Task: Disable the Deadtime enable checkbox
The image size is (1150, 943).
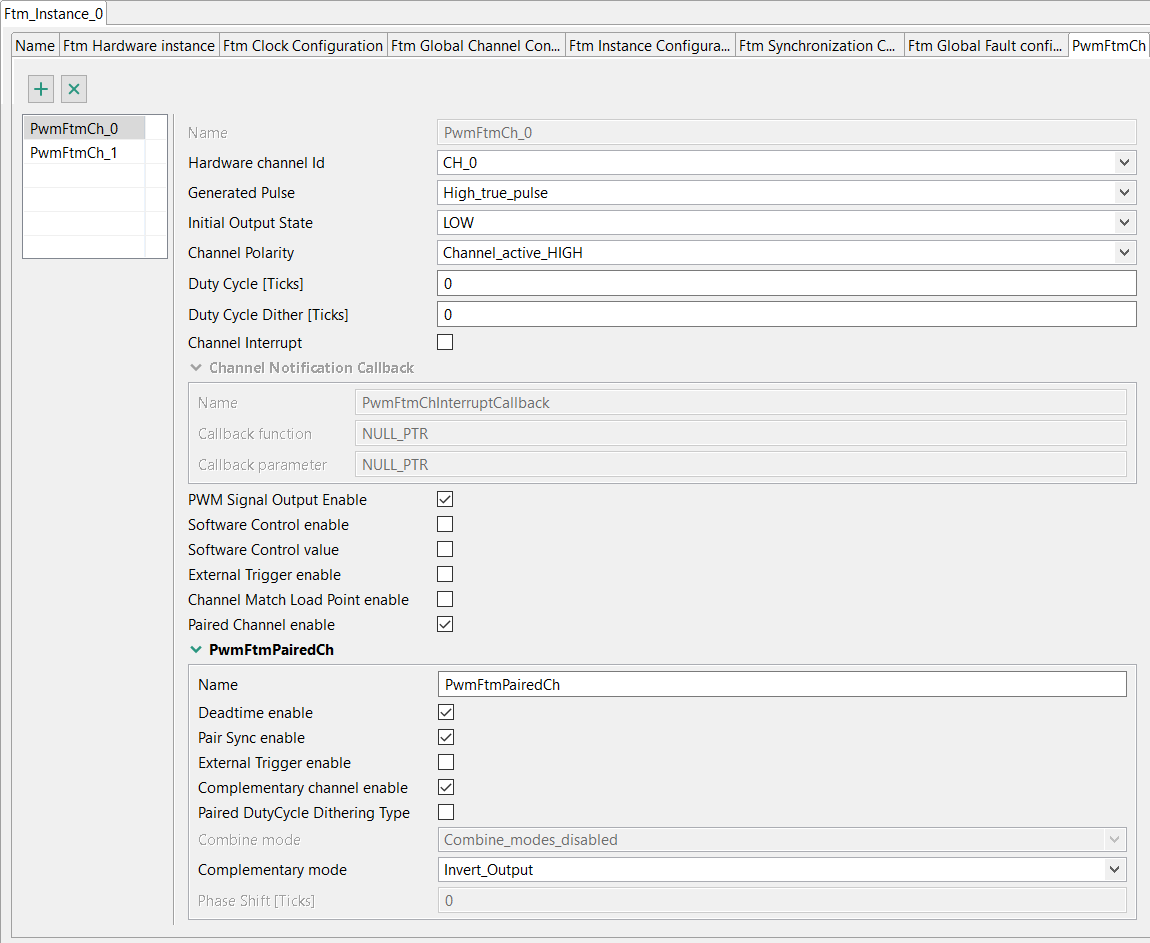Action: [x=446, y=712]
